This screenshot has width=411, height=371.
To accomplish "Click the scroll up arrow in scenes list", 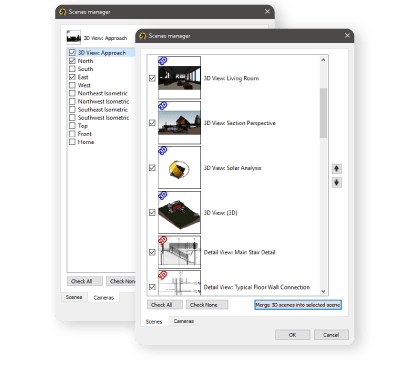I will click(x=323, y=60).
